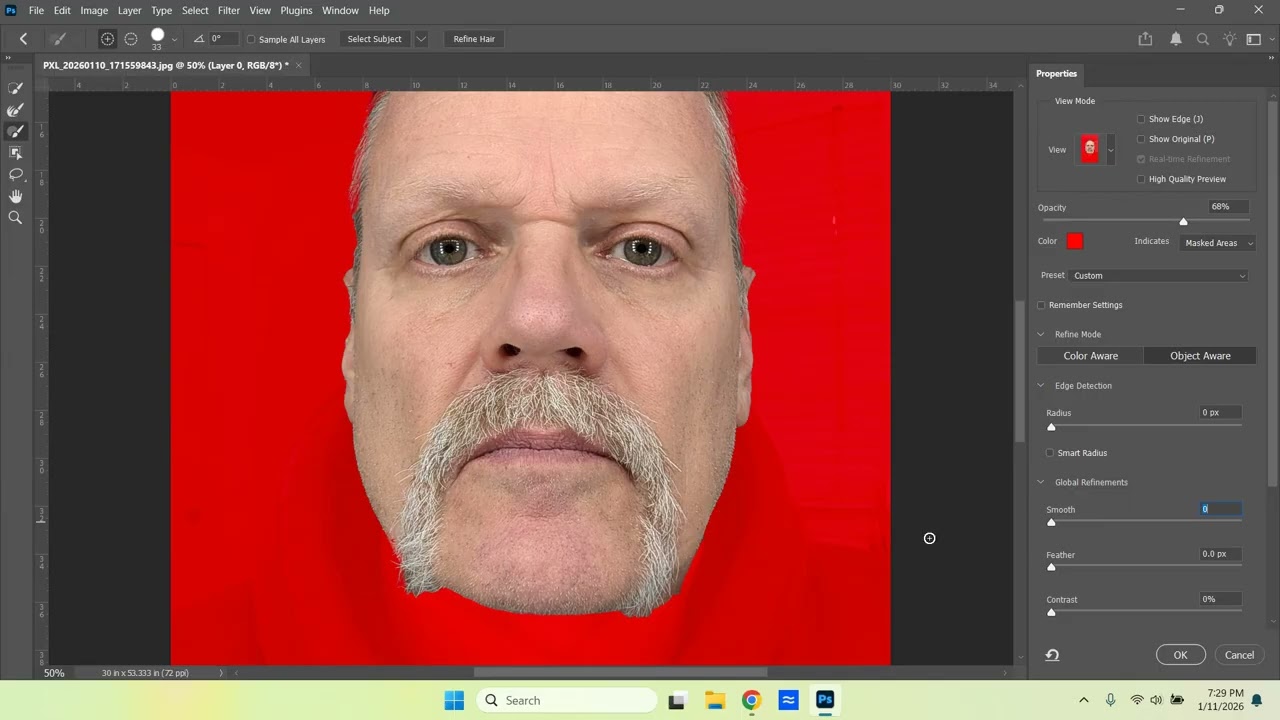Viewport: 1280px width, 720px height.
Task: Confirm with the OK button
Action: click(1180, 655)
